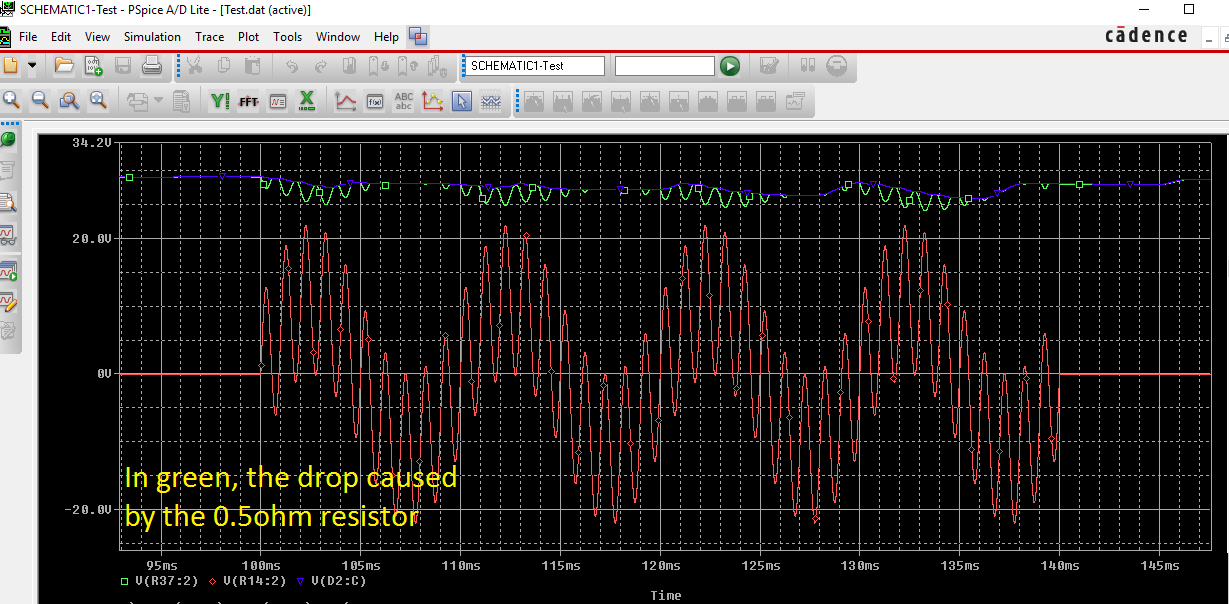This screenshot has width=1229, height=604.
Task: Select the blue V(D2:C) trace legend
Action: click(340, 580)
